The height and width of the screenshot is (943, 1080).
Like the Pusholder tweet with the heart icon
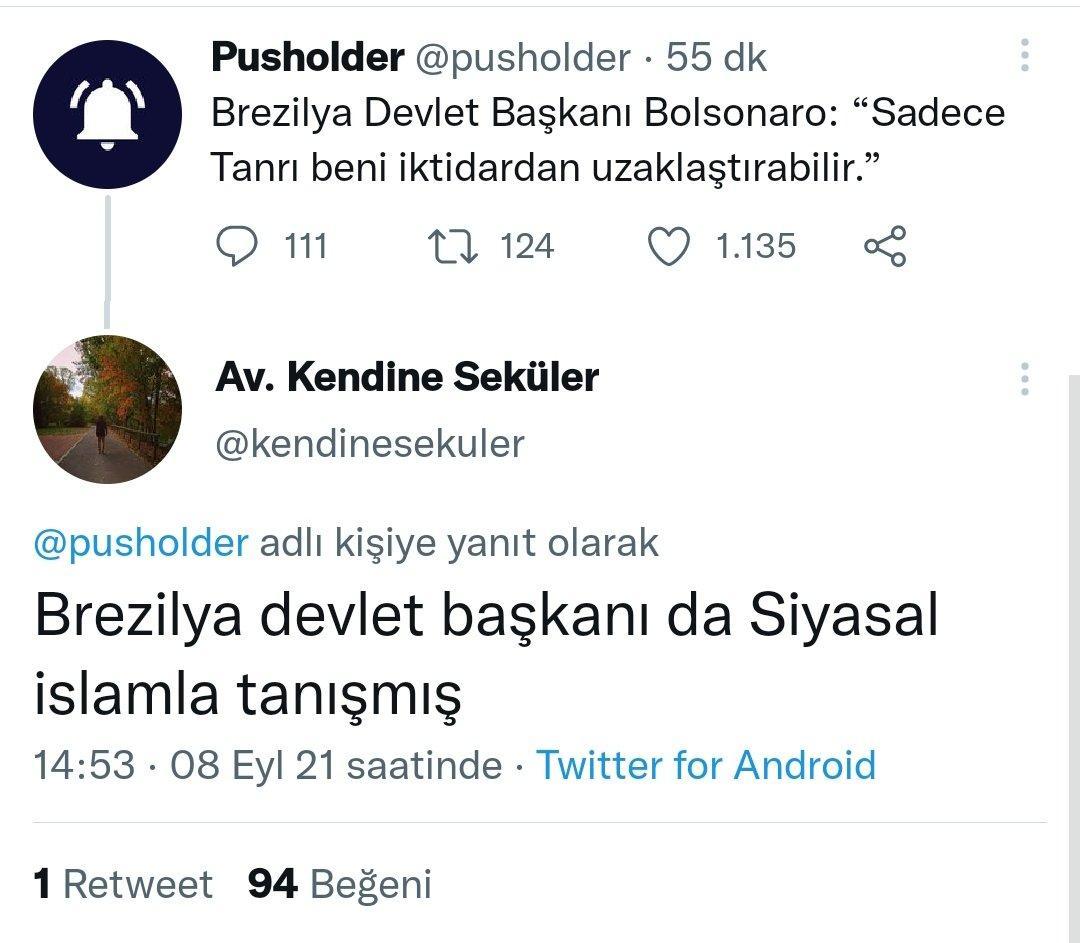pos(669,247)
